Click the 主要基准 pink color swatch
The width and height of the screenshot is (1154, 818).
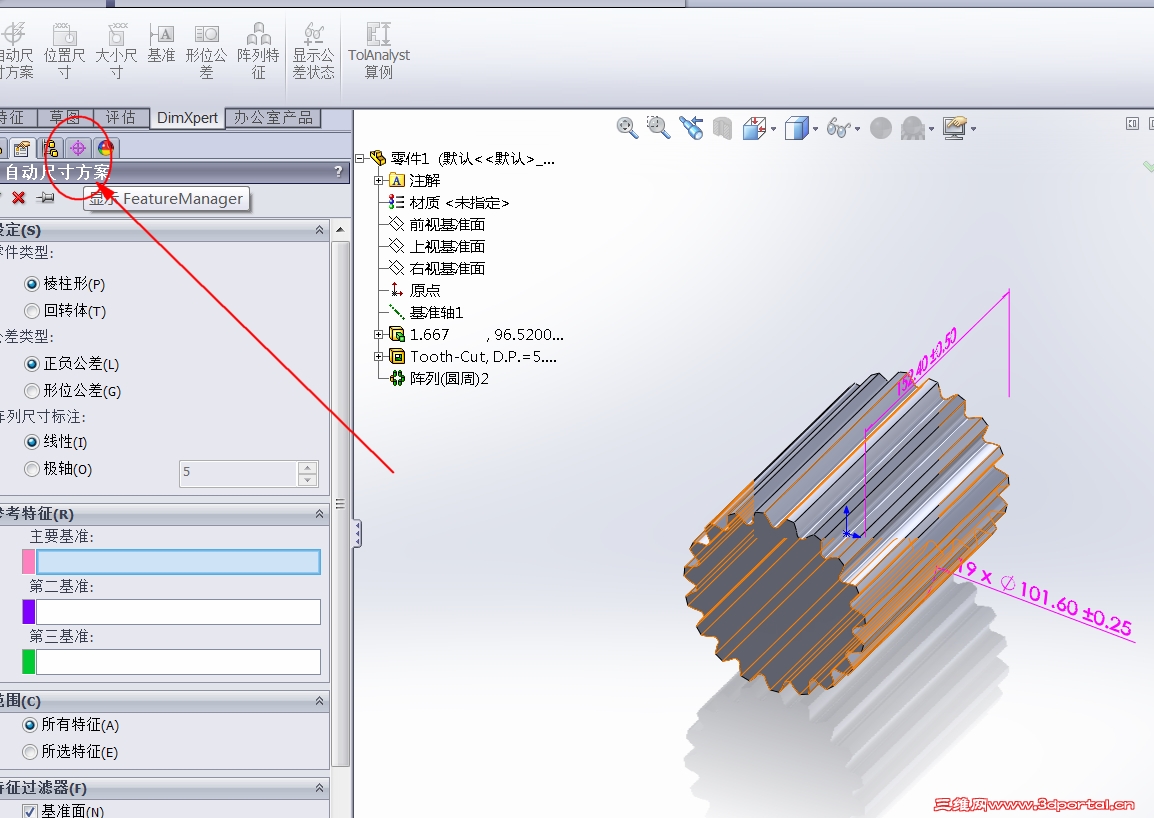pos(29,563)
